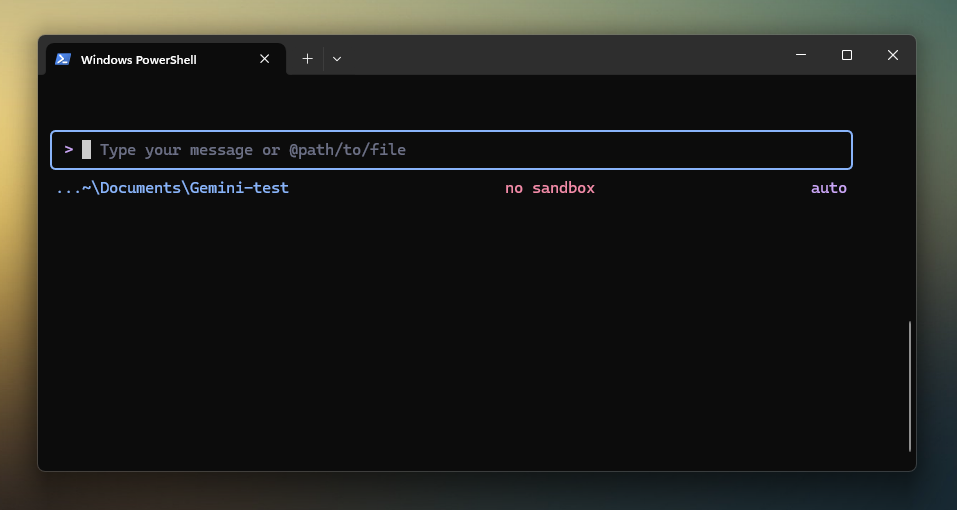Image resolution: width=957 pixels, height=510 pixels.
Task: Click the ">" prompt symbol
Action: pyautogui.click(x=69, y=149)
